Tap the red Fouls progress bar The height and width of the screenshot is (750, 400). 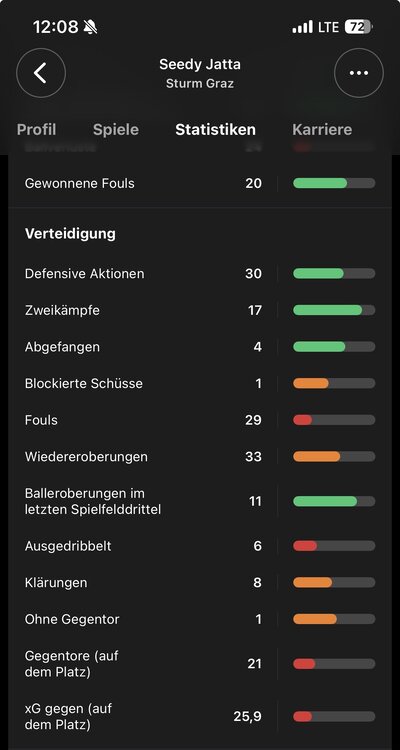point(334,420)
